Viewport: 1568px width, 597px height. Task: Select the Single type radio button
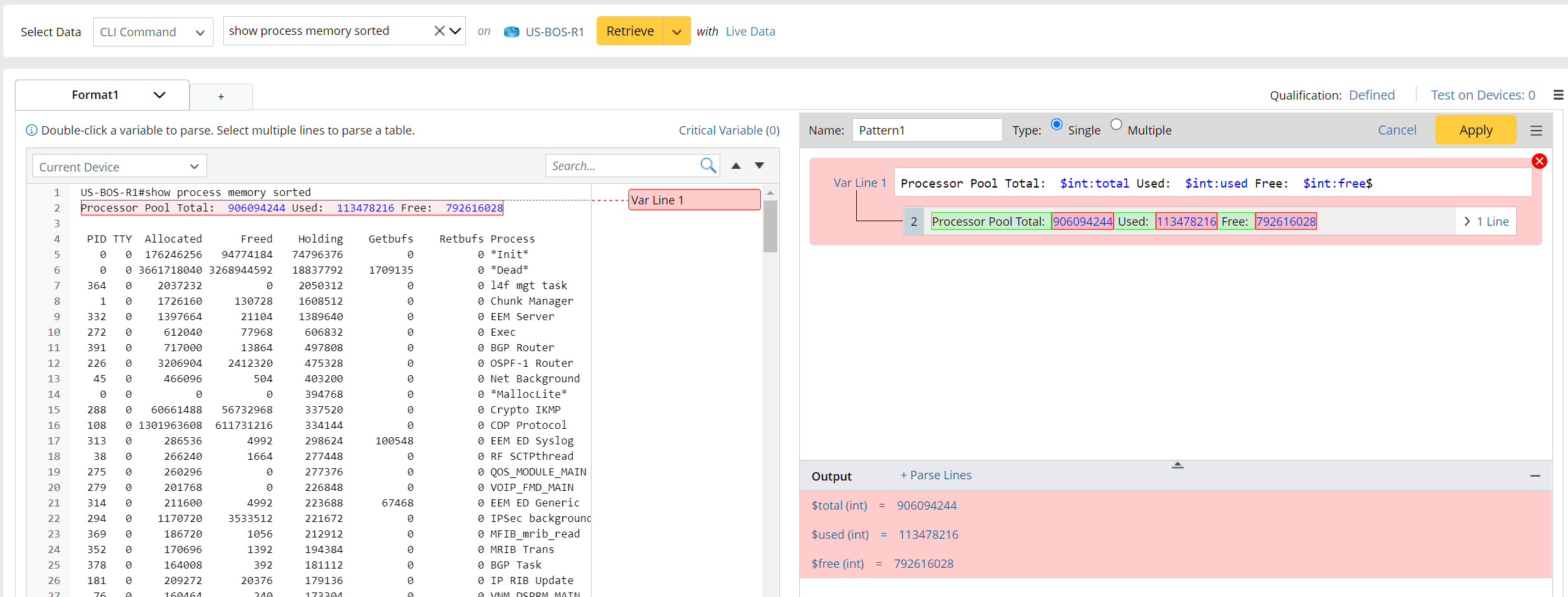click(x=1056, y=125)
